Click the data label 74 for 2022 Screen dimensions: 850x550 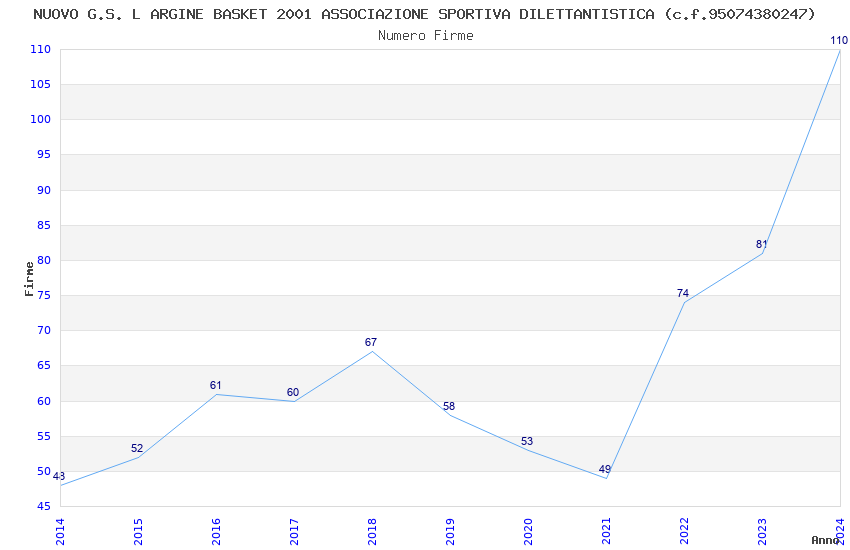683,293
